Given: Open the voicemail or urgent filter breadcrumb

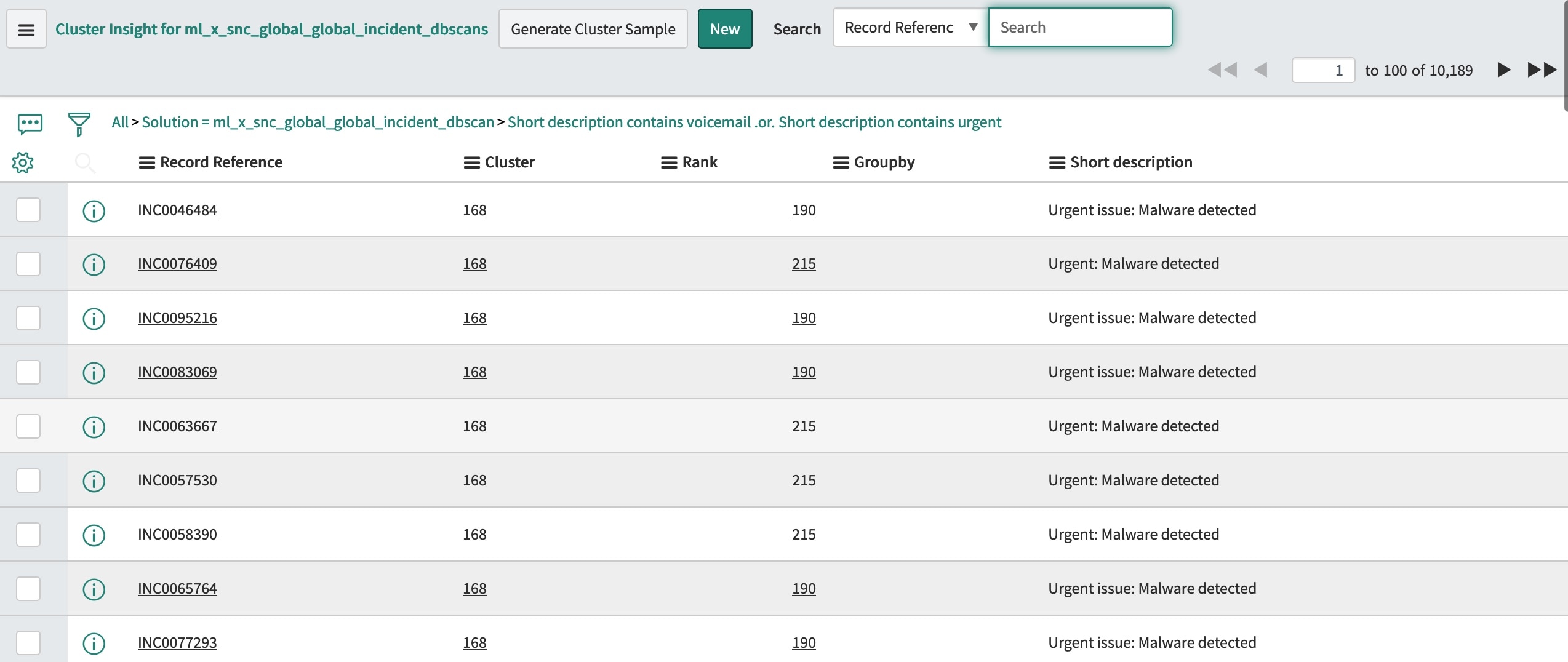Looking at the screenshot, I should pyautogui.click(x=753, y=122).
